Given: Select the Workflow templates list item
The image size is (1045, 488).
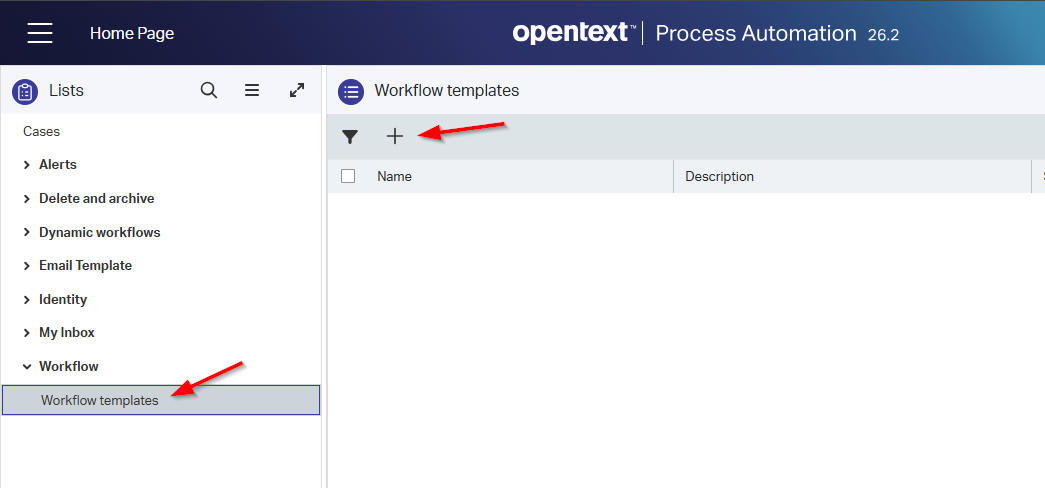Looking at the screenshot, I should tap(161, 400).
